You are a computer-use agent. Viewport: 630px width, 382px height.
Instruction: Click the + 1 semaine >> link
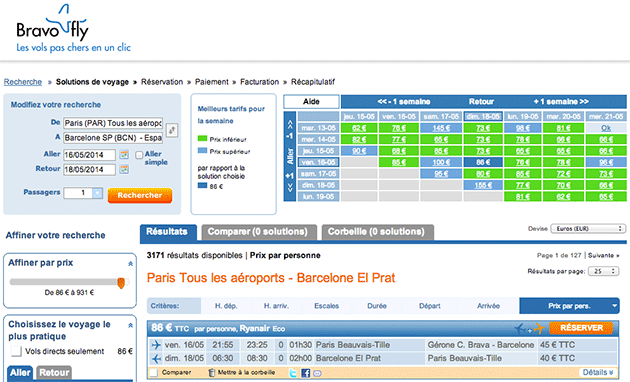(561, 102)
